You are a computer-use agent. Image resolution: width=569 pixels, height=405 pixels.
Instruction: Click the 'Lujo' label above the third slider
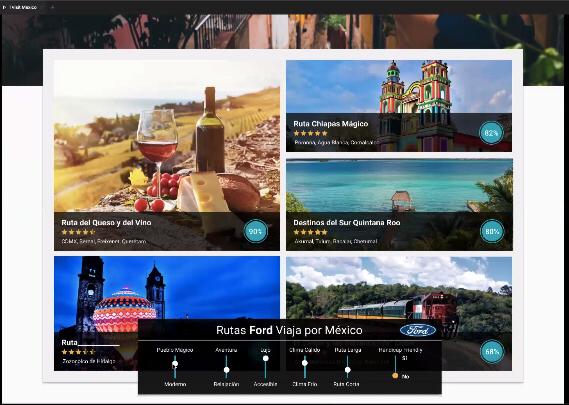click(265, 350)
